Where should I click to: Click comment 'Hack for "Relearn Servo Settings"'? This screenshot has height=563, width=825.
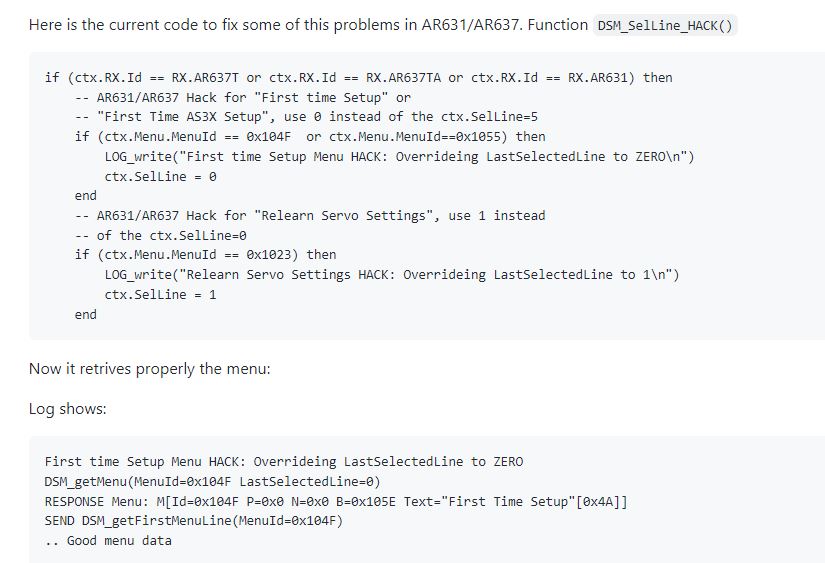310,216
